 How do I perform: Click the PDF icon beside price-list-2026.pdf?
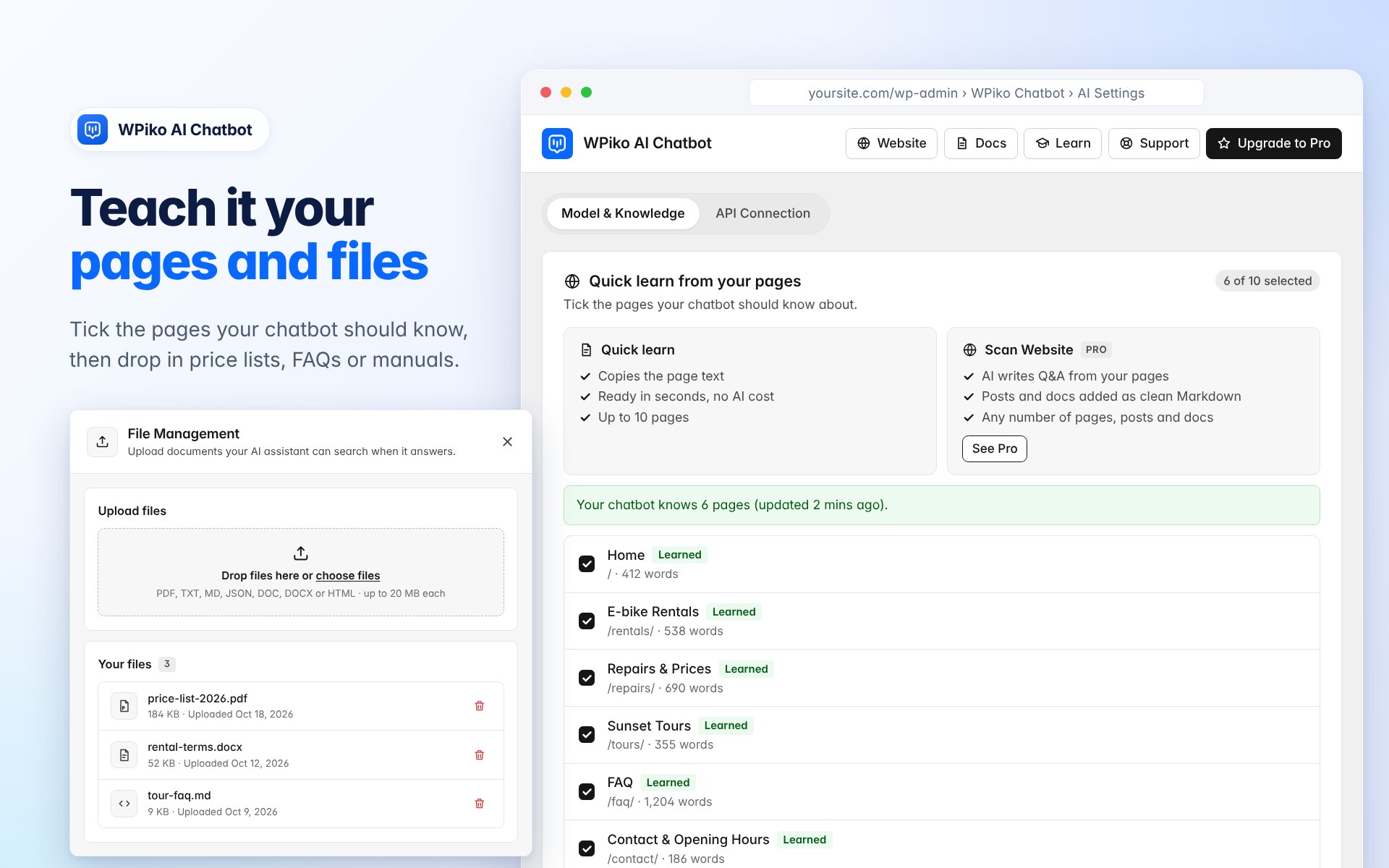(x=124, y=706)
